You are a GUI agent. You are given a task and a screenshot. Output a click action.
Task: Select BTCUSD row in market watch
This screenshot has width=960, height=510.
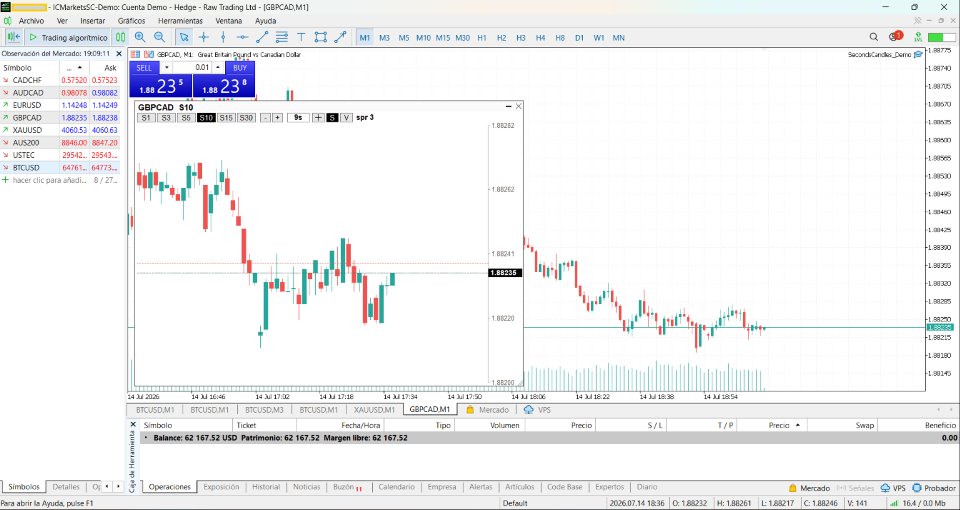60,167
